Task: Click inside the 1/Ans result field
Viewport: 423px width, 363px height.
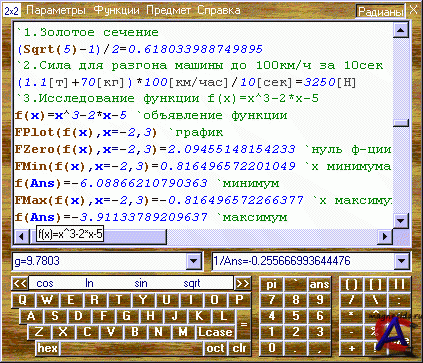Action: (303, 261)
